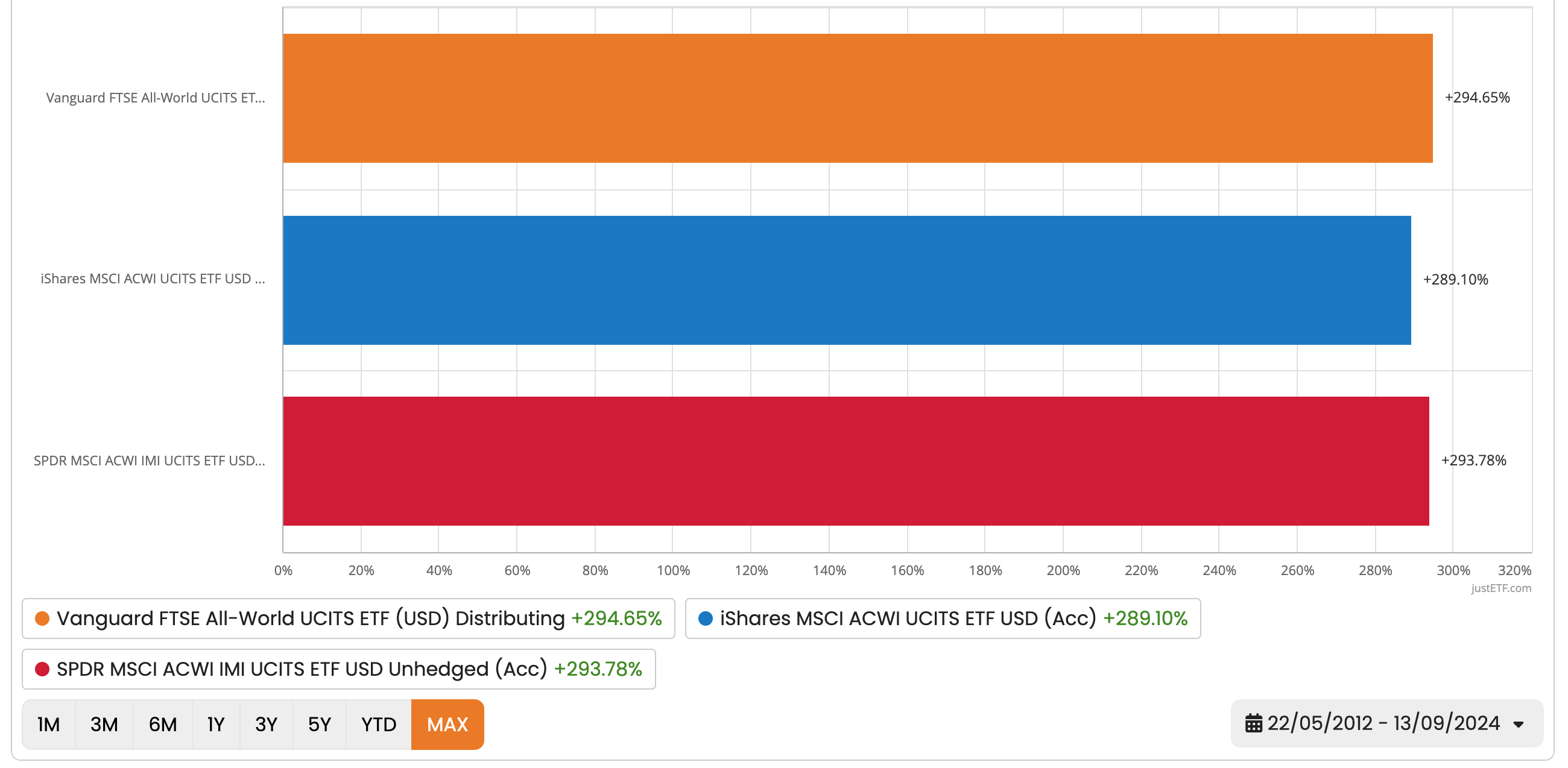1568x768 pixels.
Task: Select the 1Y time range
Action: [x=215, y=724]
